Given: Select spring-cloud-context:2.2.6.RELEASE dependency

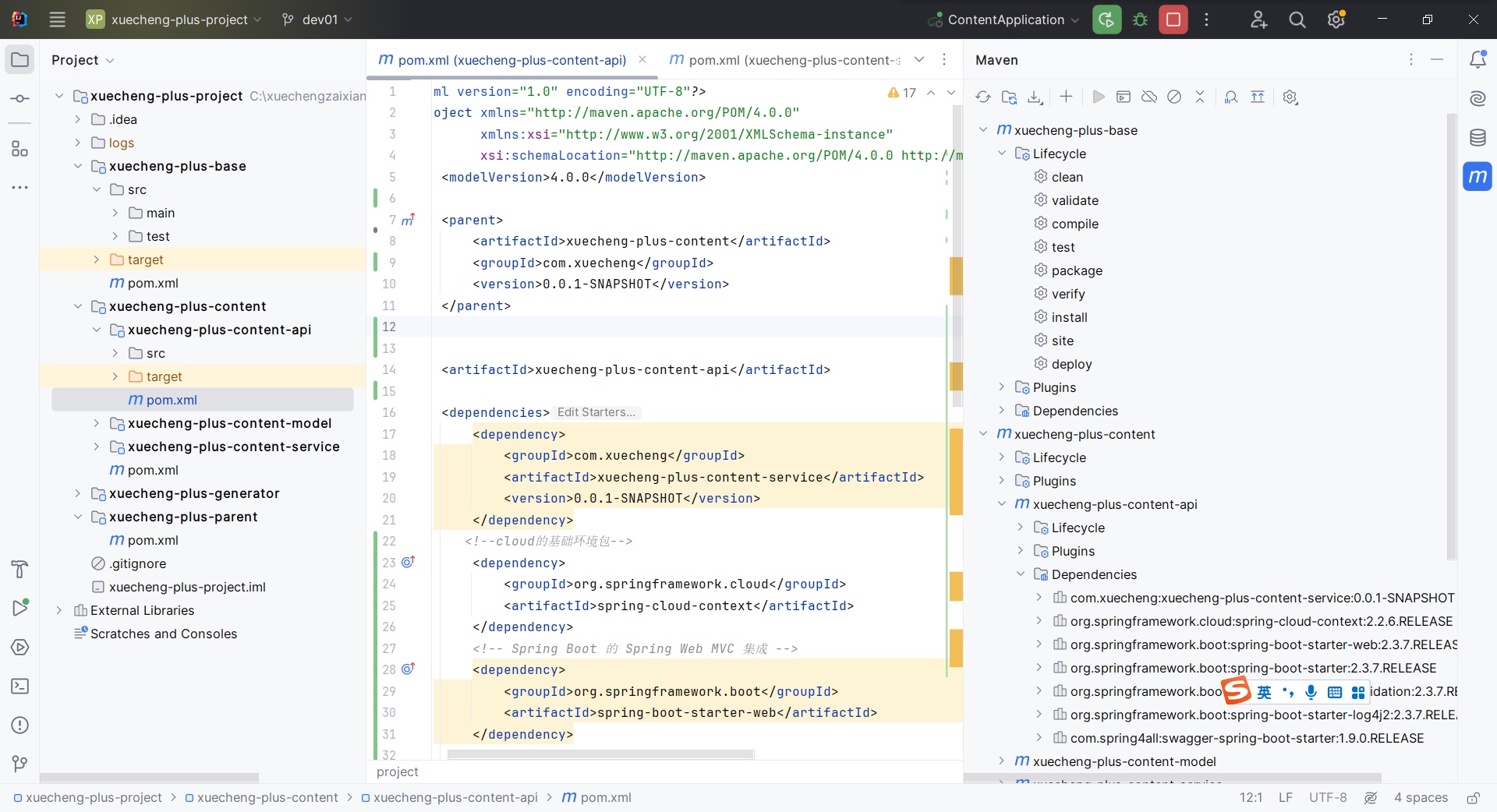Looking at the screenshot, I should click(x=1261, y=621).
